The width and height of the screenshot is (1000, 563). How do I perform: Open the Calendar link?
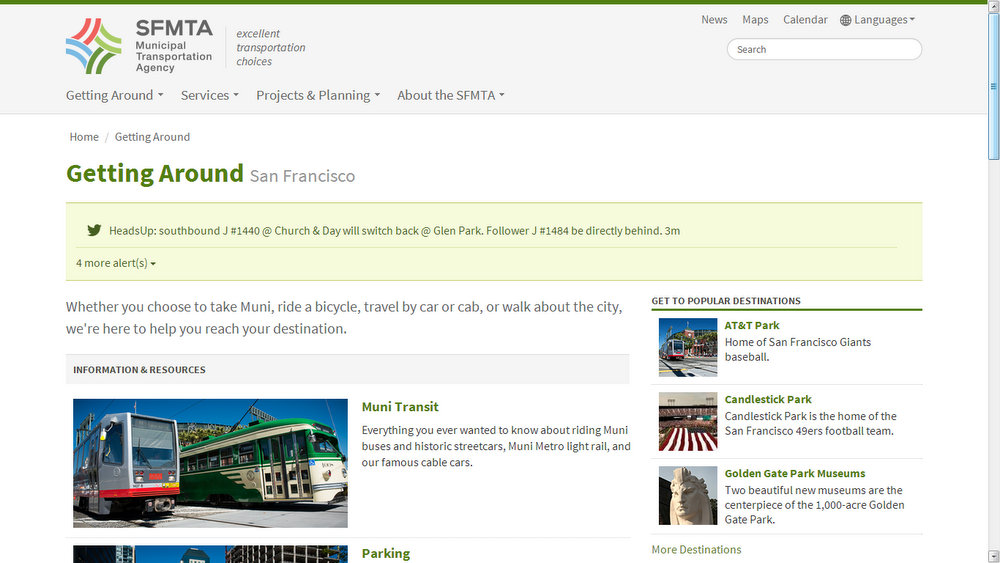click(x=805, y=20)
